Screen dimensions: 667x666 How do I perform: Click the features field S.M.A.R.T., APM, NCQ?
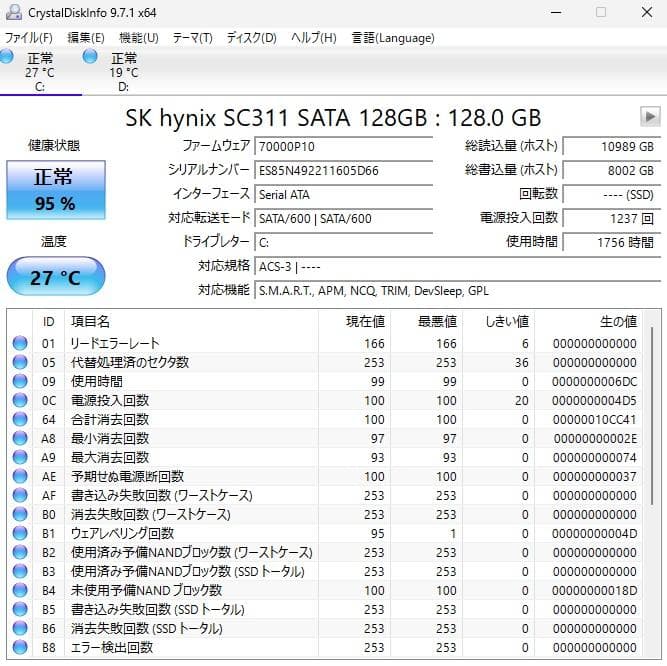[x=457, y=291]
